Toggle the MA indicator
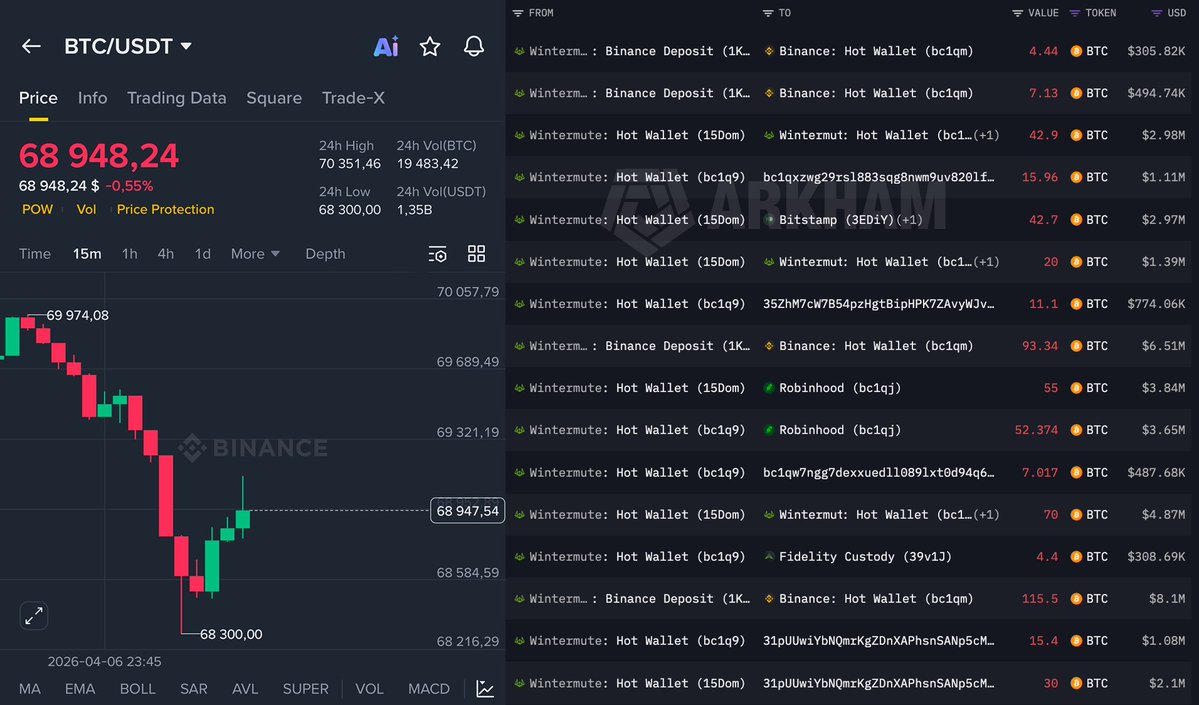This screenshot has height=705, width=1199. pyautogui.click(x=30, y=689)
